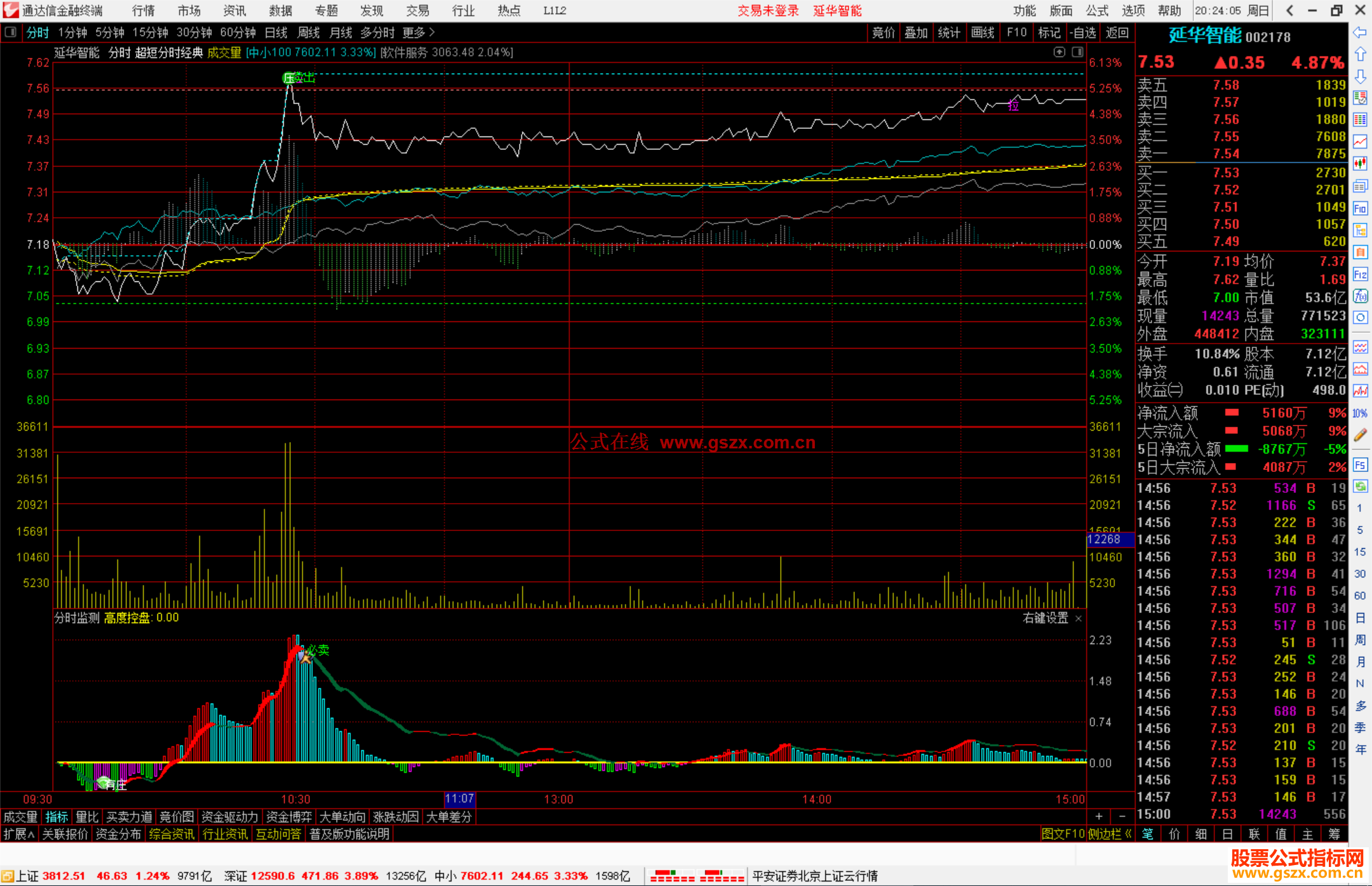The image size is (1372, 886).
Task: Open the 右键设置 indicator settings
Action: 1046,618
